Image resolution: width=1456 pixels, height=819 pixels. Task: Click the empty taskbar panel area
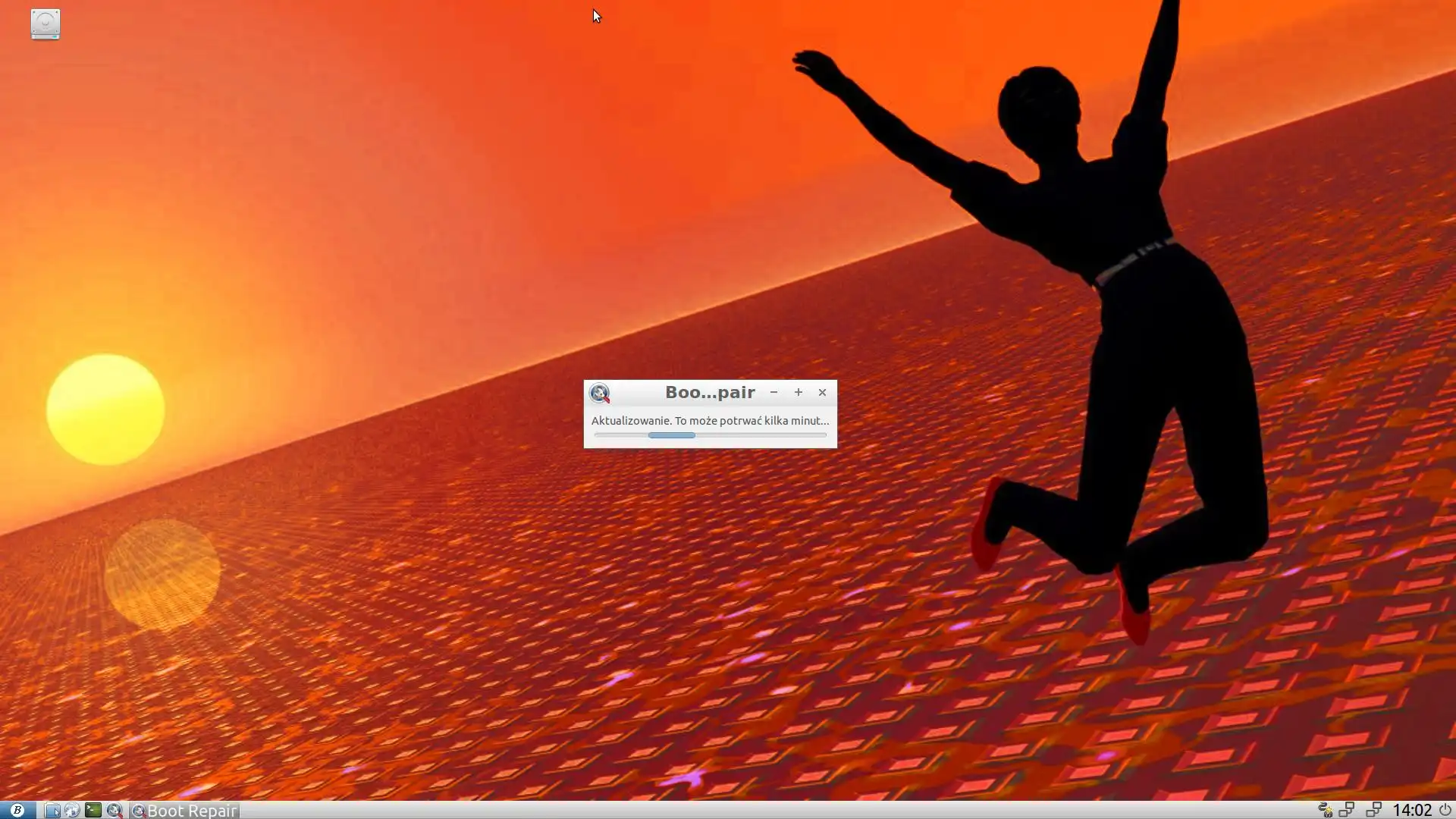(758, 810)
